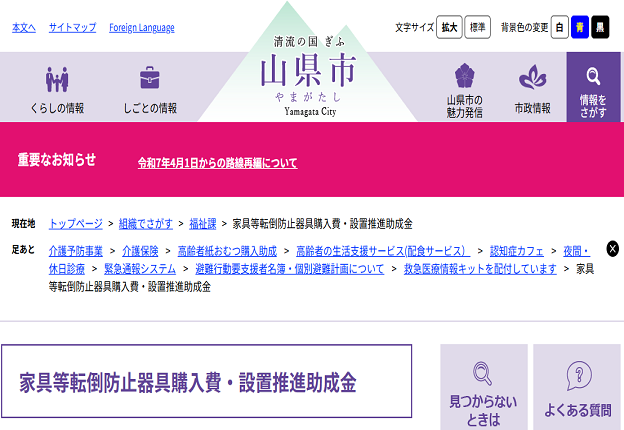Switch background color to blue (青)
The height and width of the screenshot is (430, 624).
tap(580, 28)
